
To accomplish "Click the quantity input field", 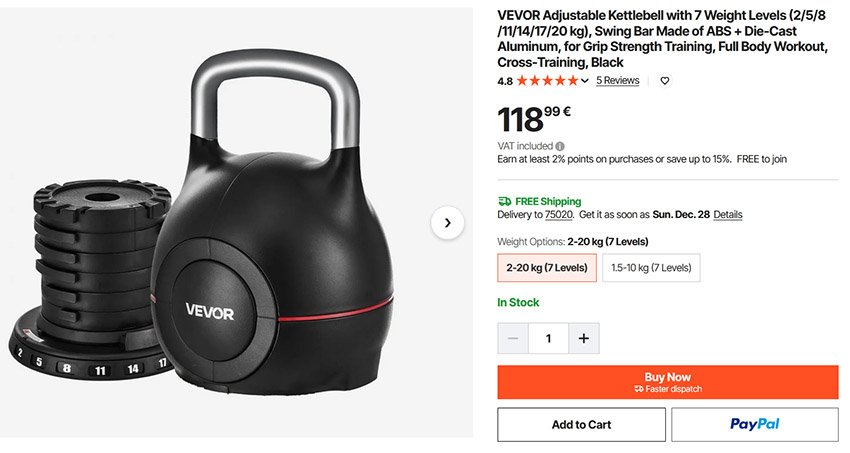I will [548, 339].
